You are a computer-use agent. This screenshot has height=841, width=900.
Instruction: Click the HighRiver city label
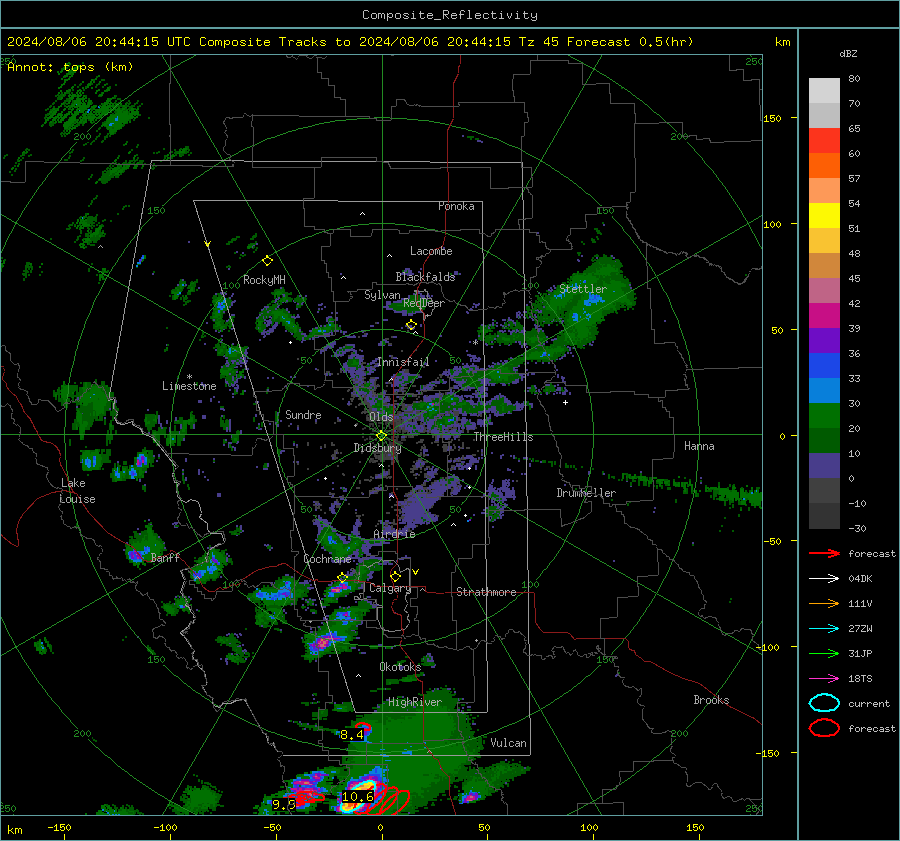coord(415,702)
